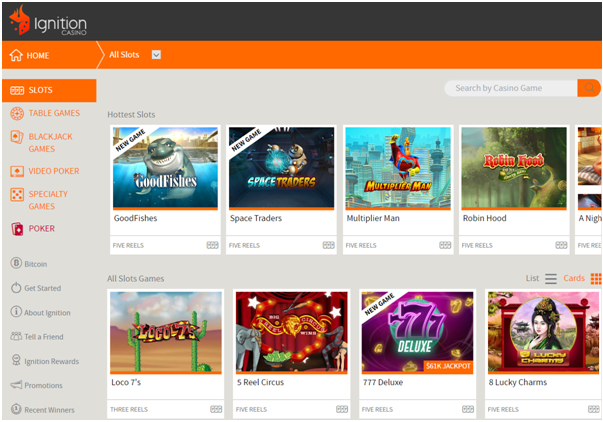This screenshot has width=603, height=422.
Task: Click the reel icon on 5 Reel Circus card
Action: click(342, 409)
